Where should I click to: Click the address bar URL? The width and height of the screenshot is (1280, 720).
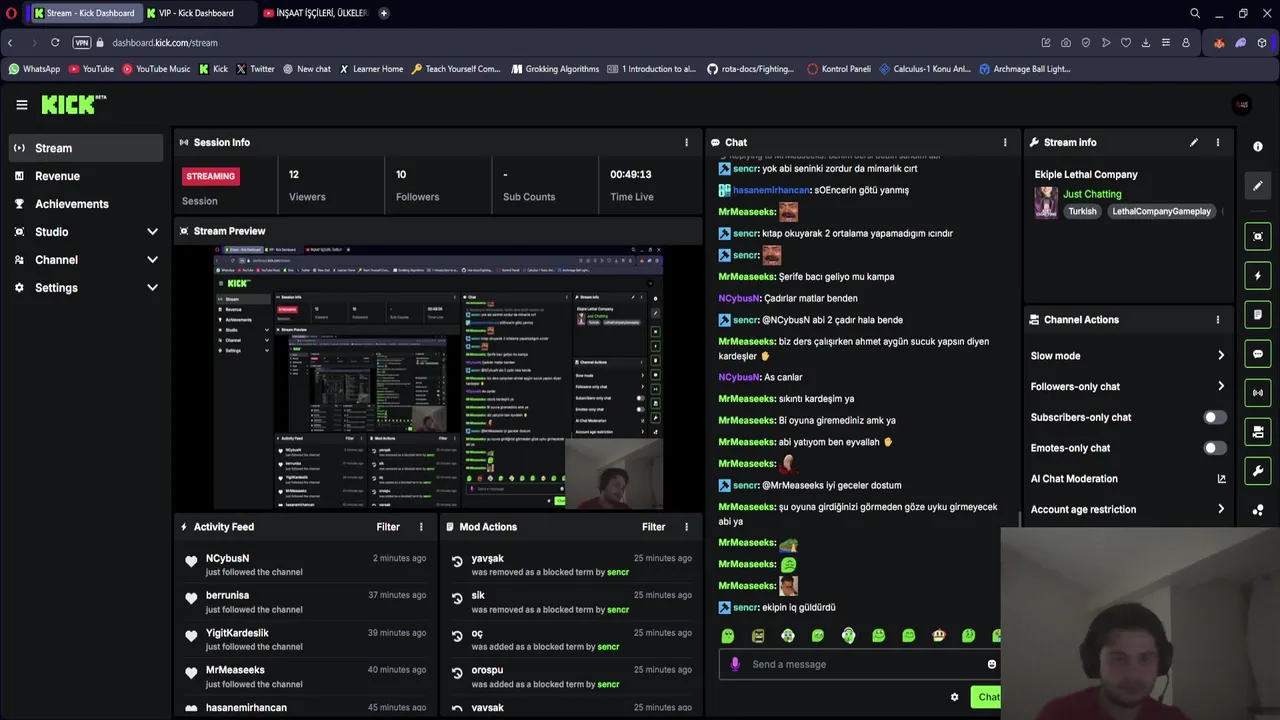[165, 43]
